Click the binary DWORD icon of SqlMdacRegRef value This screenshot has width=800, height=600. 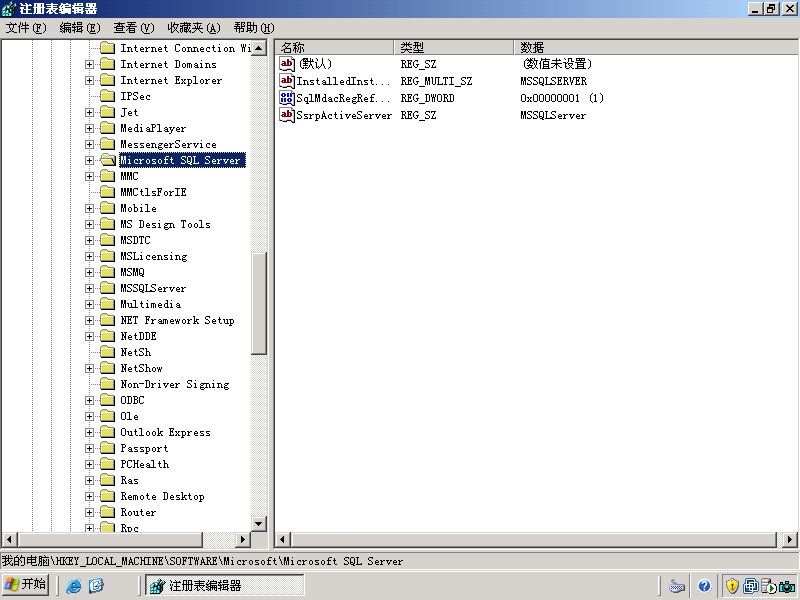pos(287,98)
